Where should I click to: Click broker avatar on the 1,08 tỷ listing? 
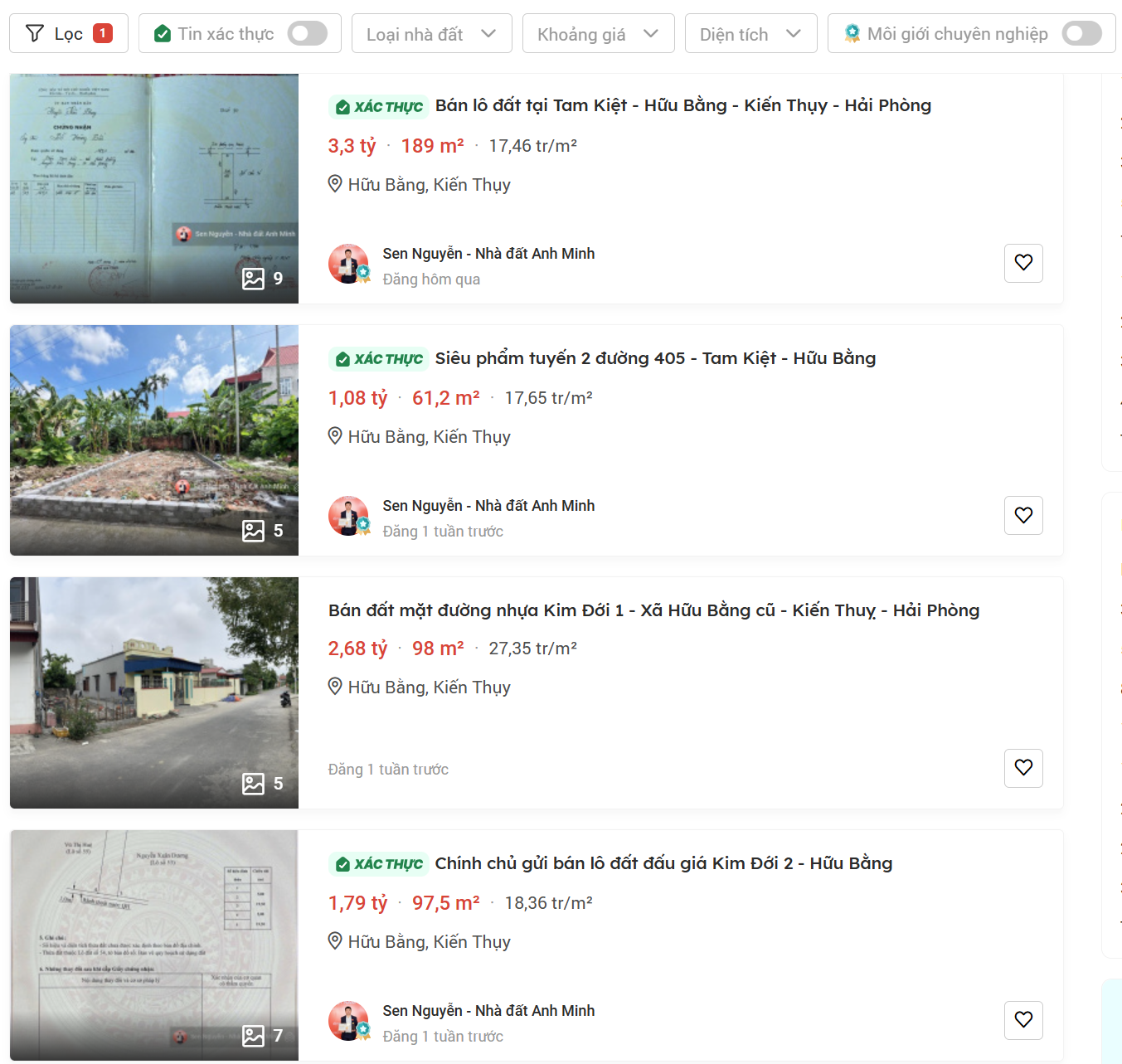348,516
